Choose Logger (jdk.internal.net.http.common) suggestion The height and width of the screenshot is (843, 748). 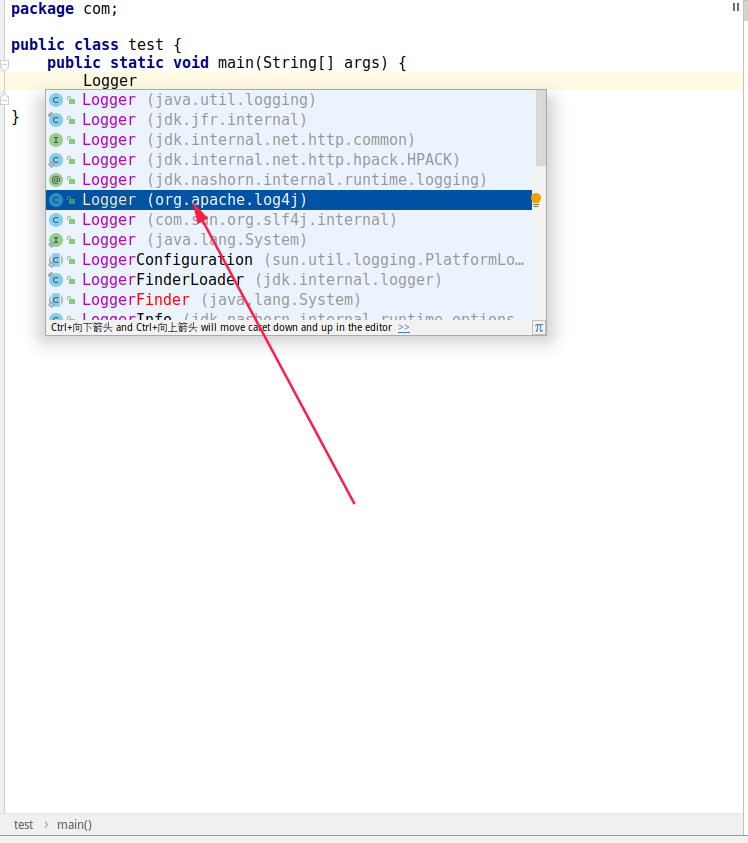click(x=289, y=140)
